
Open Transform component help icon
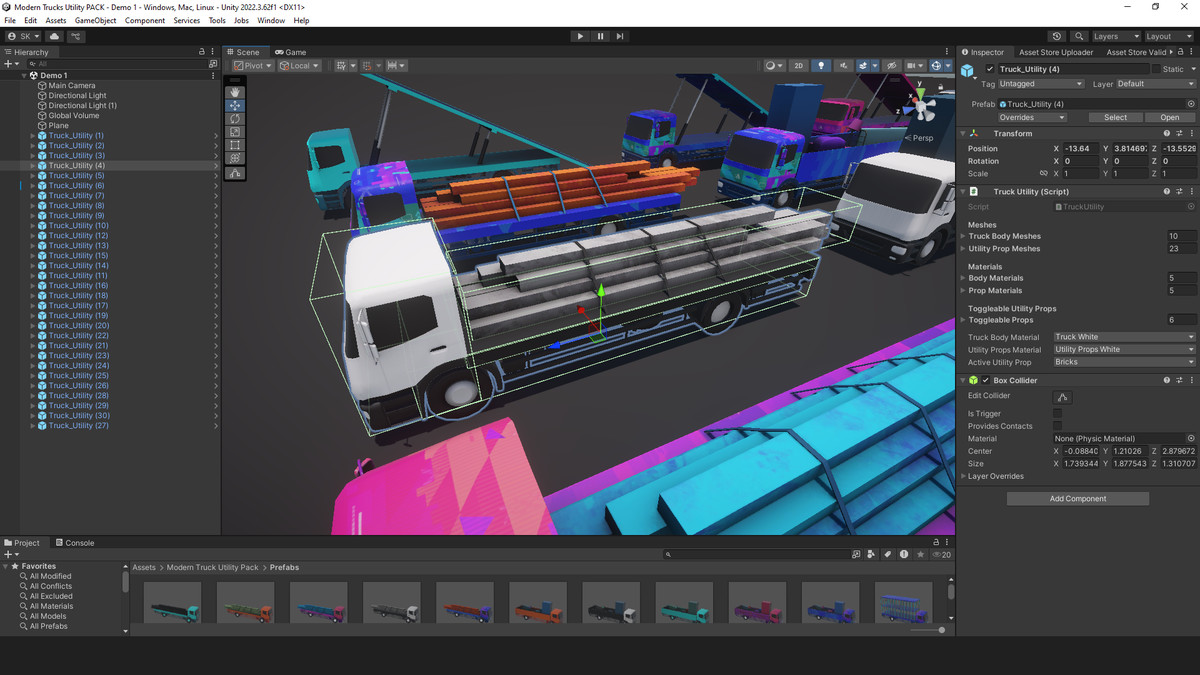tap(1166, 133)
